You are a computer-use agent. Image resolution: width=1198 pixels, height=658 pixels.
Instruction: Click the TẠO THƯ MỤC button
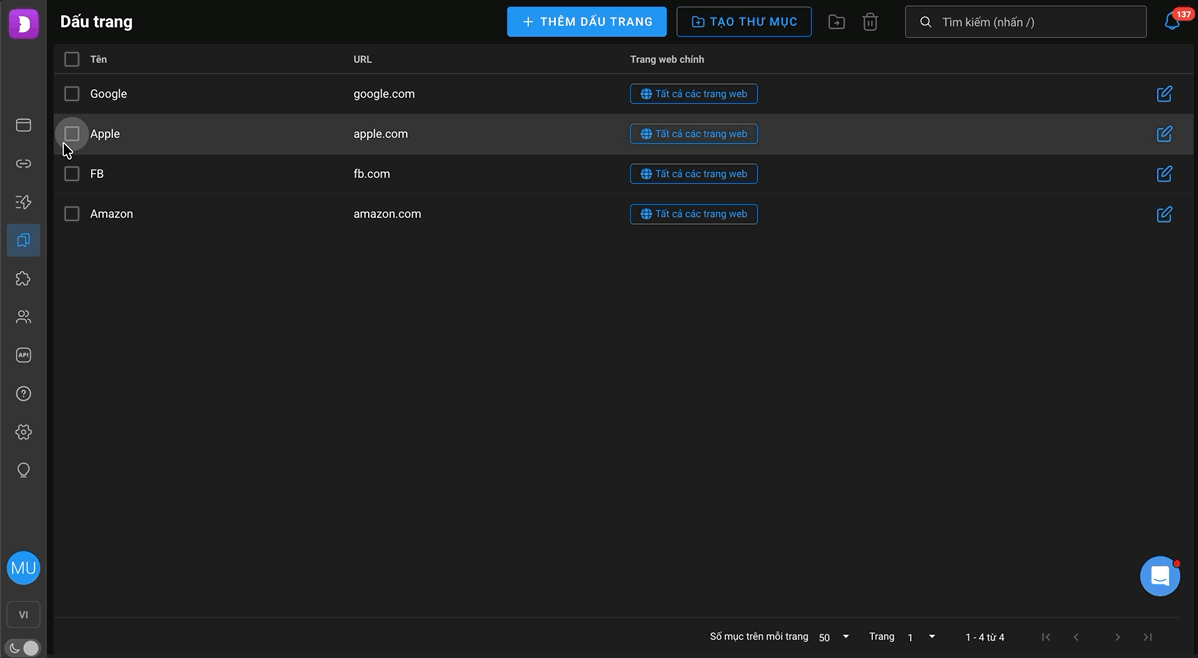coord(744,22)
